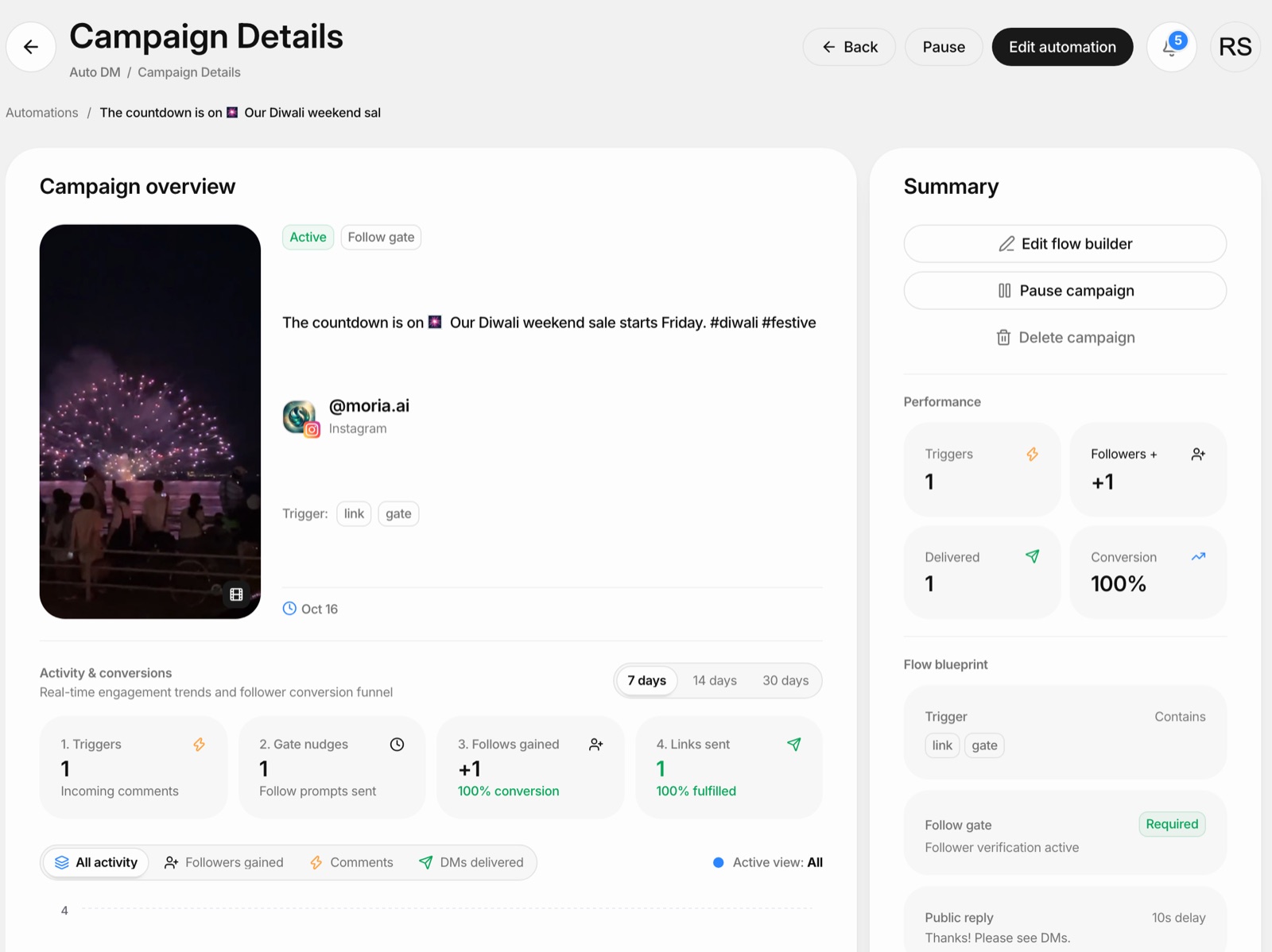
Task: Click the fireworks emoji in the caption
Action: click(x=435, y=322)
